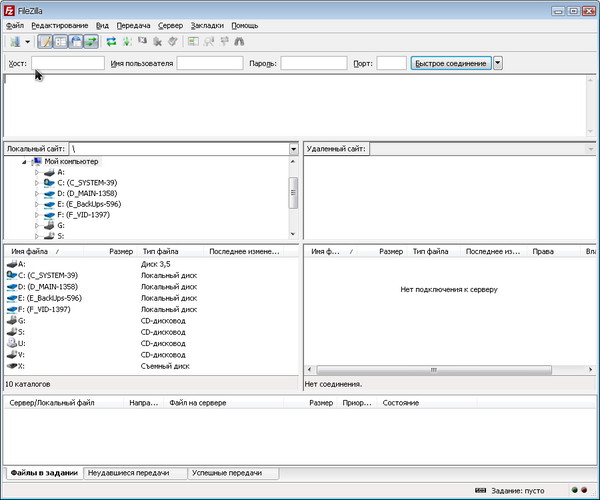Open the Локальный сайт path dropdown
Image resolution: width=600 pixels, height=500 pixels.
[x=293, y=149]
